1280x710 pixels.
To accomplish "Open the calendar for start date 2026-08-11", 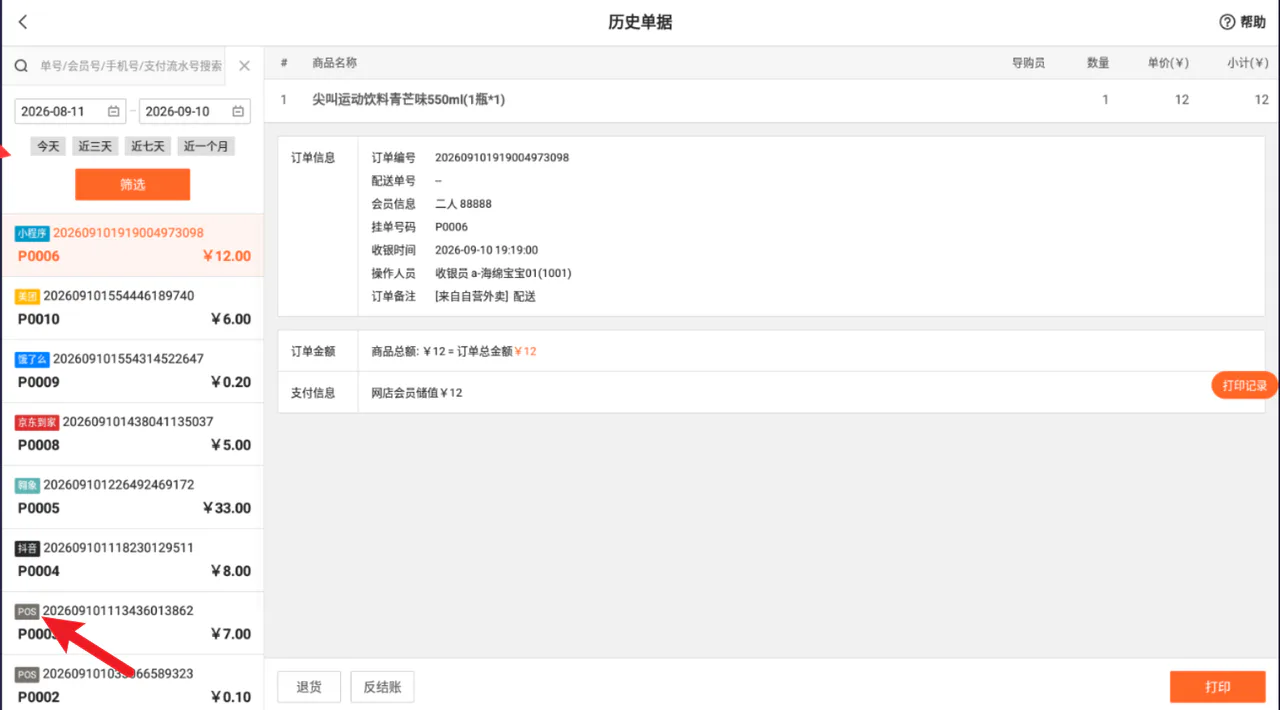I will point(114,111).
